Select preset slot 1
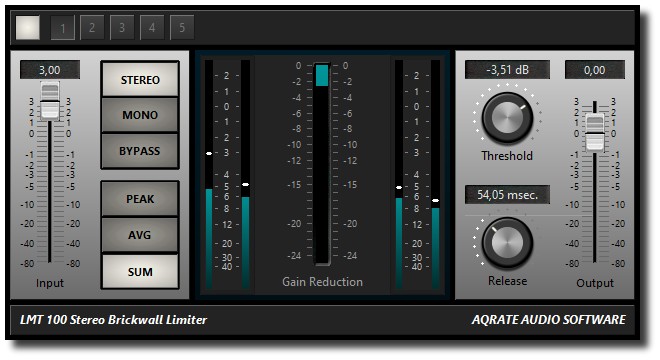 62,28
